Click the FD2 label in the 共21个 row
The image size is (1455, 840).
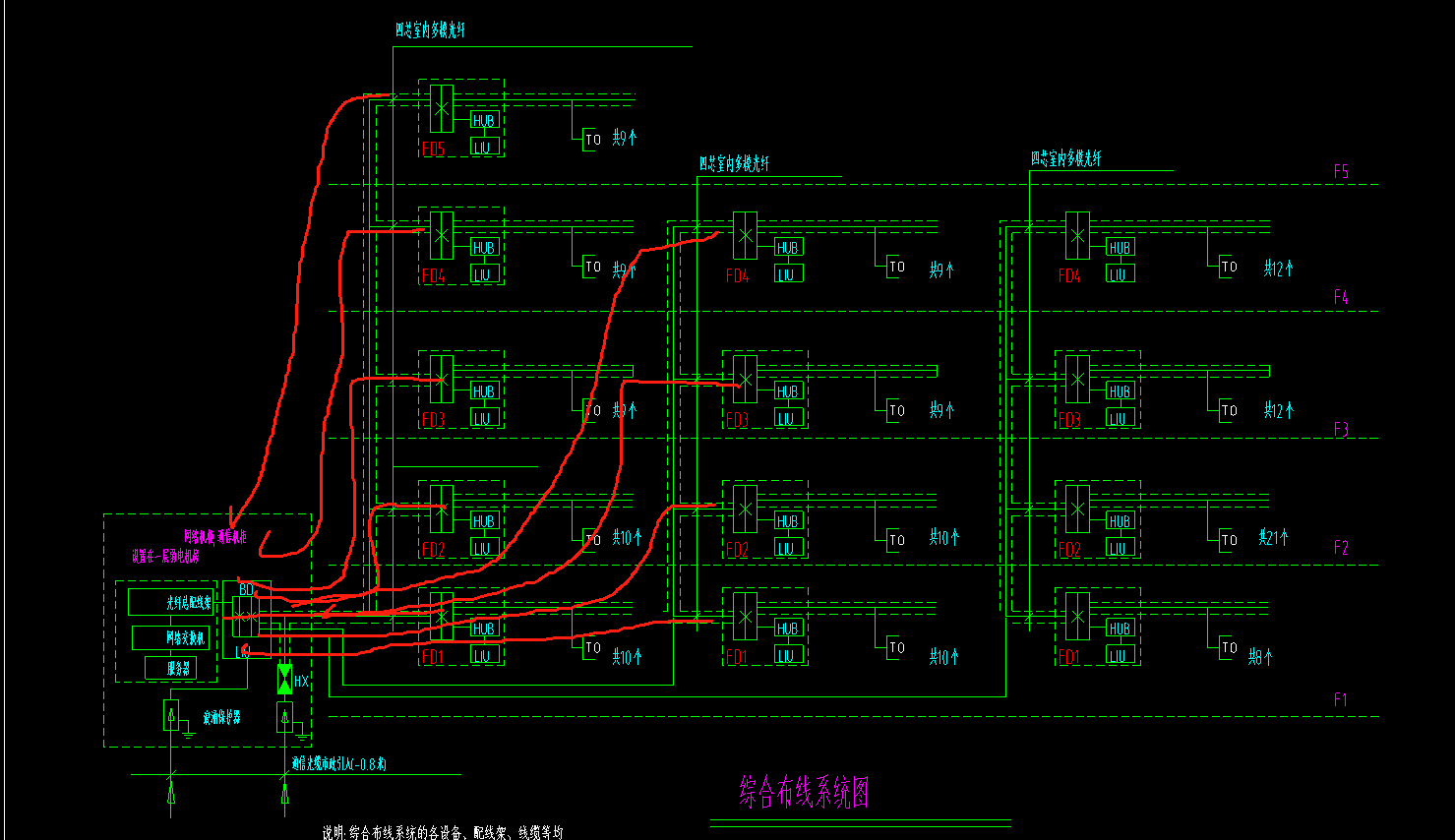point(1069,550)
